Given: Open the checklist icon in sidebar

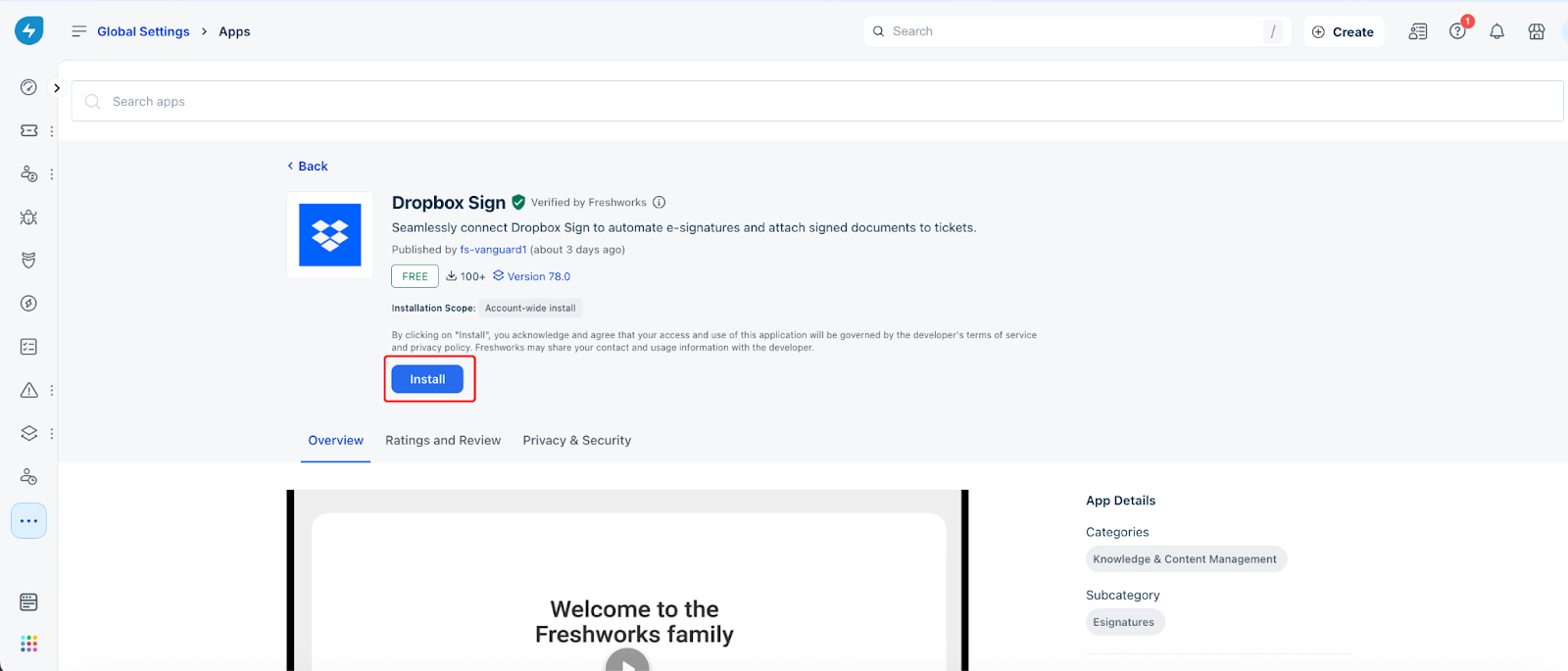Looking at the screenshot, I should (x=29, y=347).
